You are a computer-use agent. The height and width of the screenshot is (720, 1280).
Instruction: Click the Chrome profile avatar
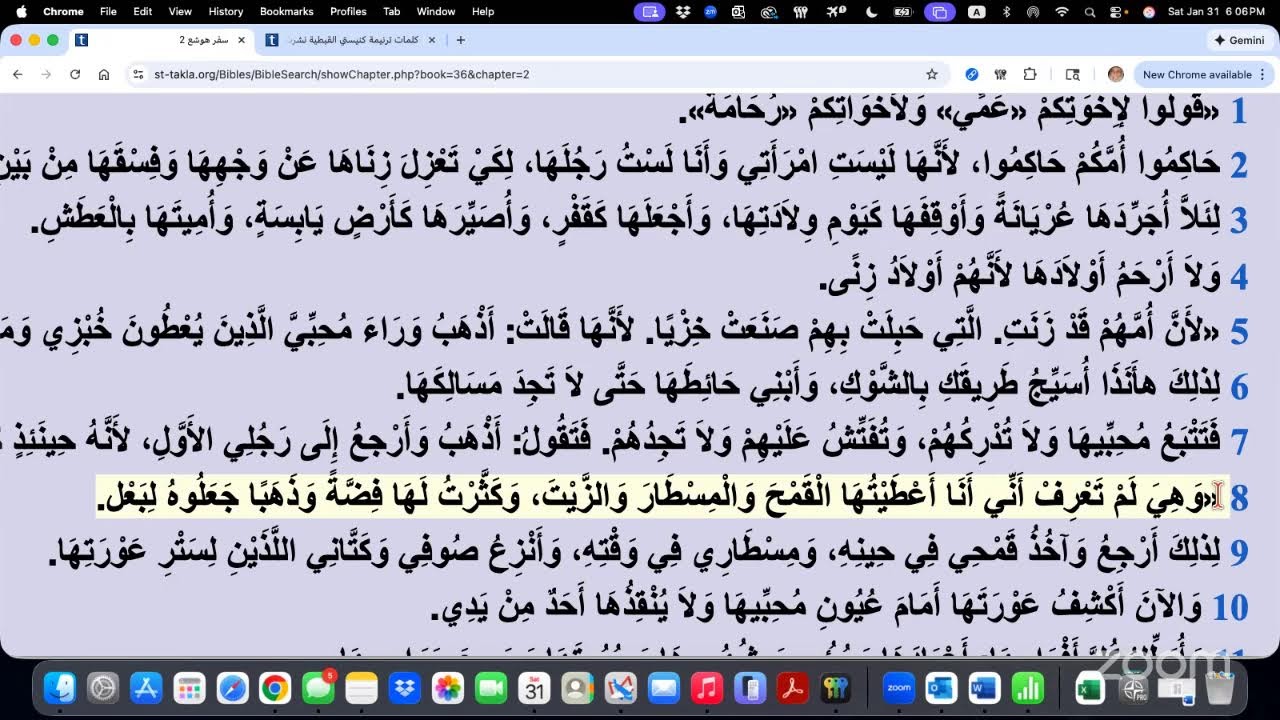(1116, 74)
